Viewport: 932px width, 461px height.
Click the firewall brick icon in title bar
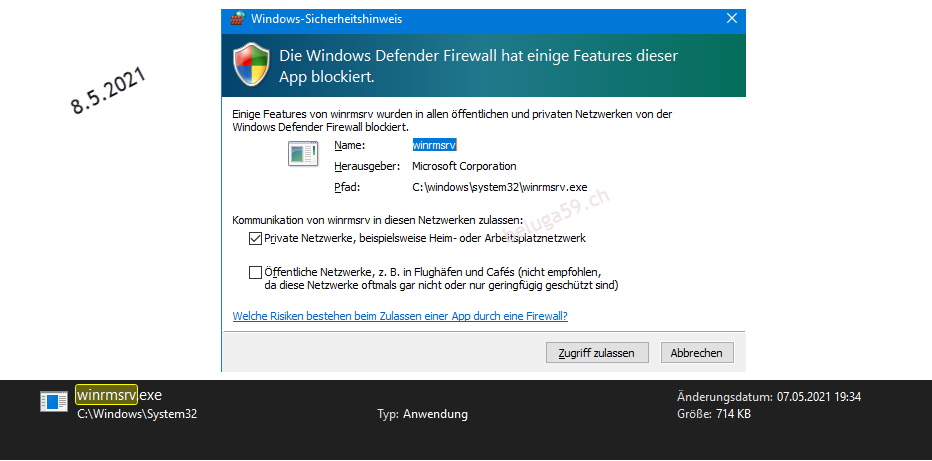[x=237, y=18]
